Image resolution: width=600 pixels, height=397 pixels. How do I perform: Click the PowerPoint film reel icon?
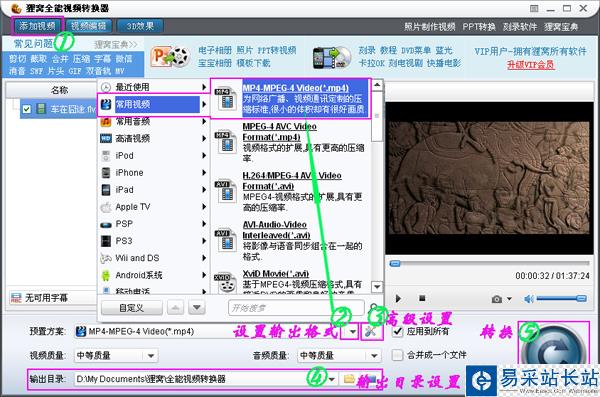[170, 57]
